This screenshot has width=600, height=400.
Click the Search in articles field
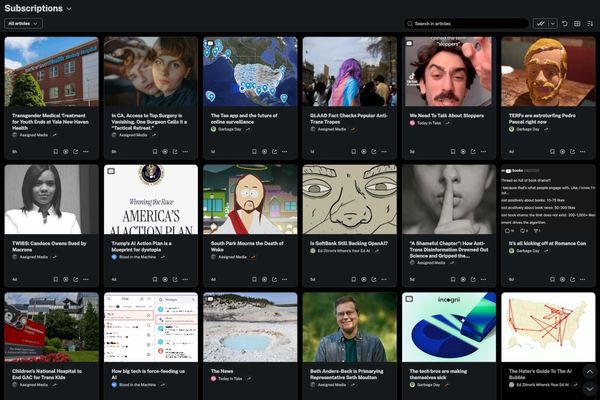[x=466, y=24]
